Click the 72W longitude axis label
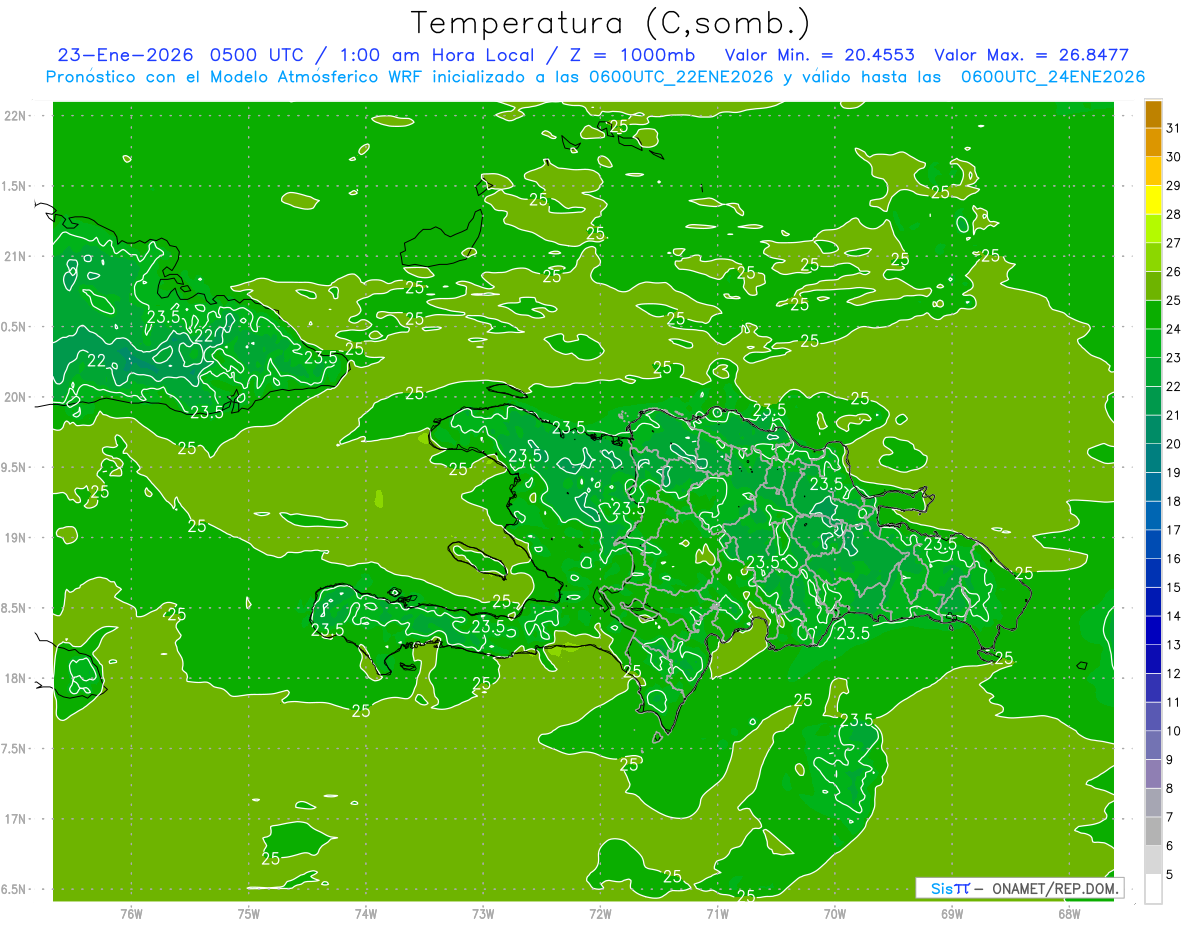Screen dimensions: 1200x927 tap(600, 913)
